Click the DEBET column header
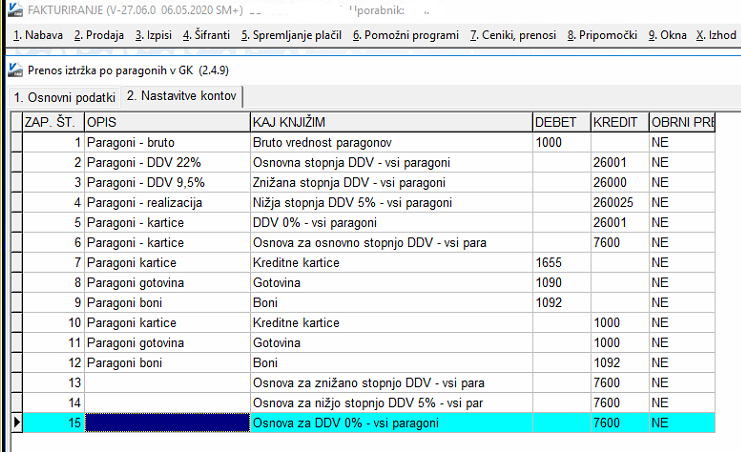The height and width of the screenshot is (452, 741). point(560,121)
